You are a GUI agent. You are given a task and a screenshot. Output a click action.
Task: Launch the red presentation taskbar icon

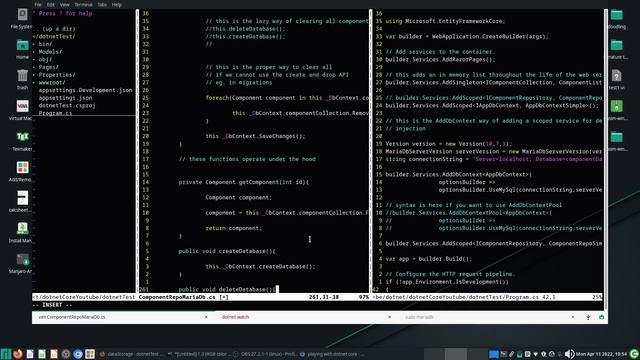(x=54, y=354)
